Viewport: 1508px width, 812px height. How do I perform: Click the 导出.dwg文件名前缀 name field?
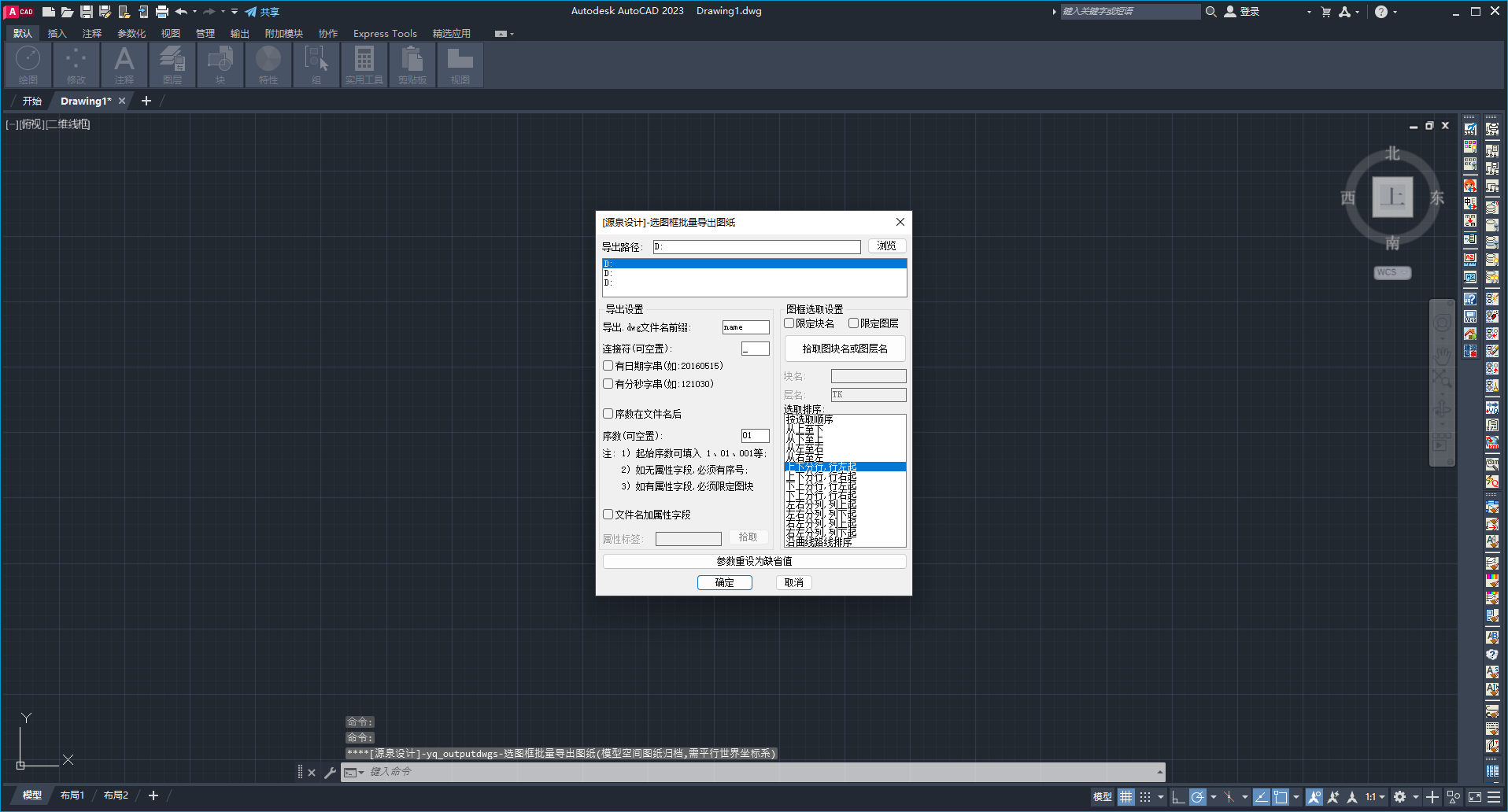point(745,327)
